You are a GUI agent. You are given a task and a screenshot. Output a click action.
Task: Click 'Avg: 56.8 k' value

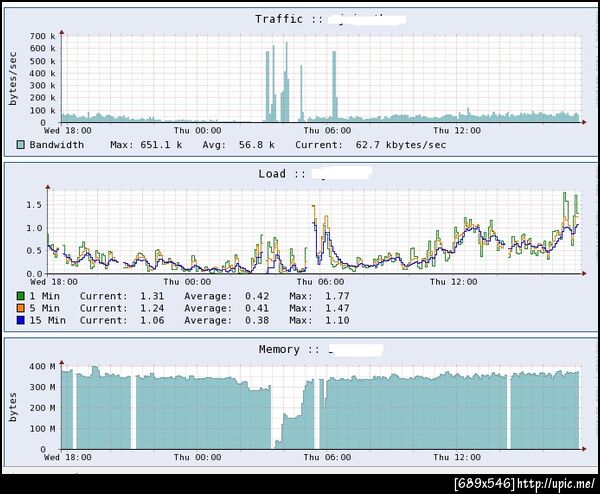(238, 145)
